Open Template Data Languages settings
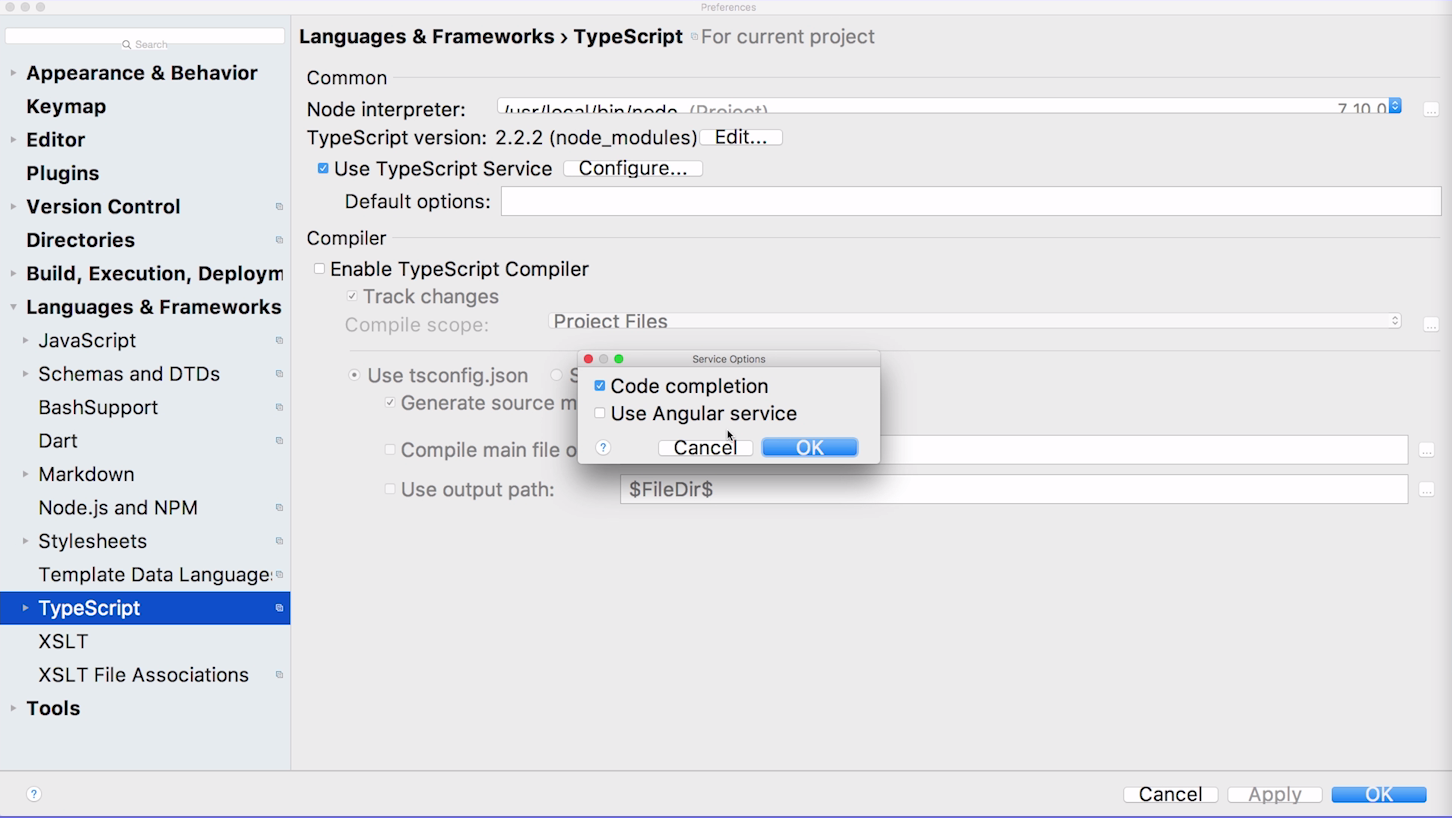 pyautogui.click(x=155, y=575)
